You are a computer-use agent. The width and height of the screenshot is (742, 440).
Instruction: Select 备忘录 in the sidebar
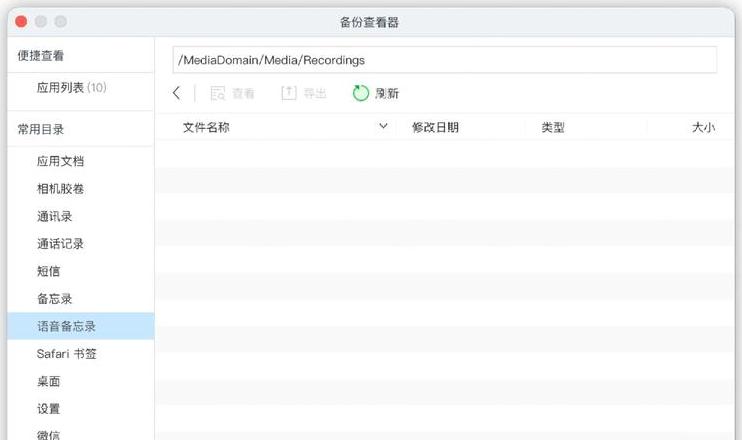[54, 299]
